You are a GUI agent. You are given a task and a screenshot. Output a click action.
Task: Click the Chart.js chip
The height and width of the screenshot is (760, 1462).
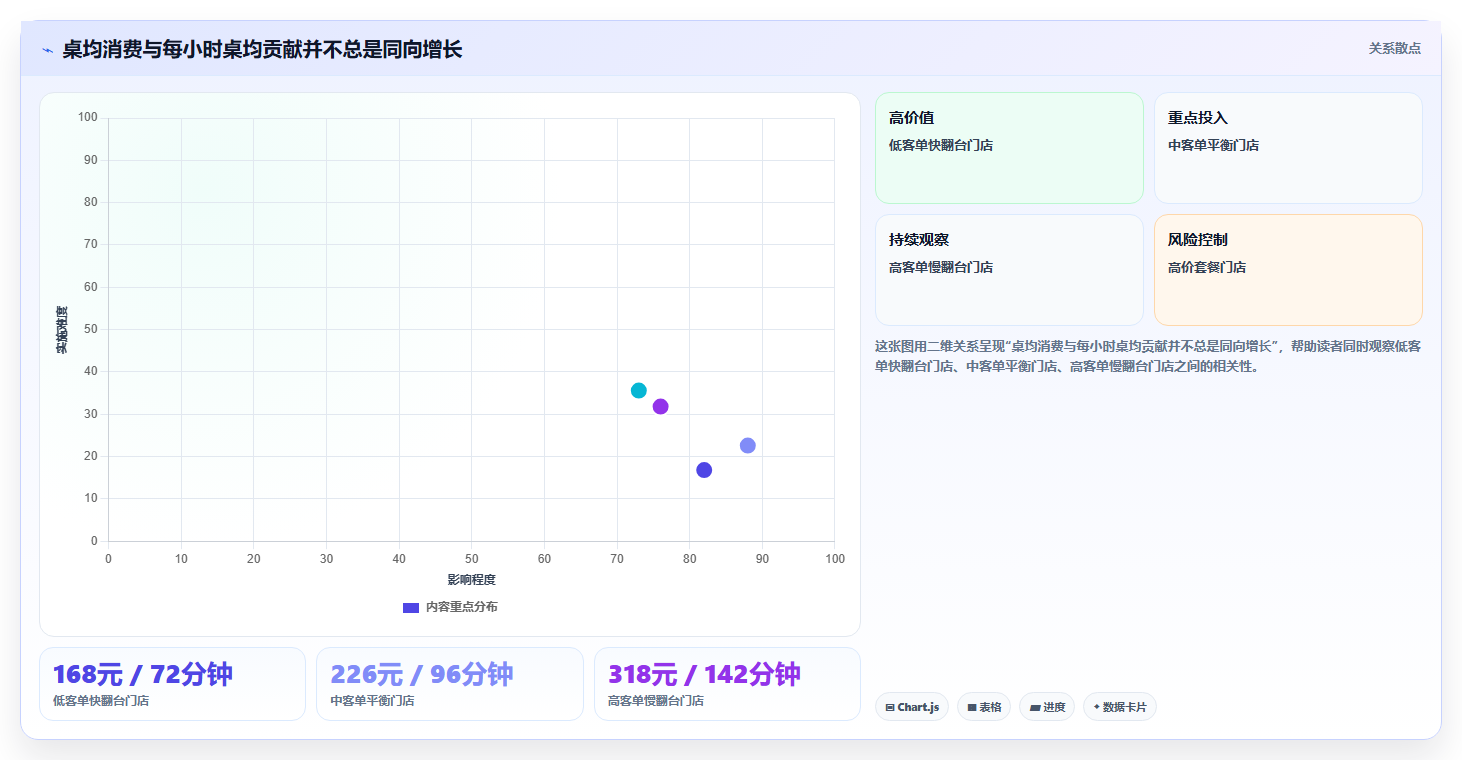[912, 707]
